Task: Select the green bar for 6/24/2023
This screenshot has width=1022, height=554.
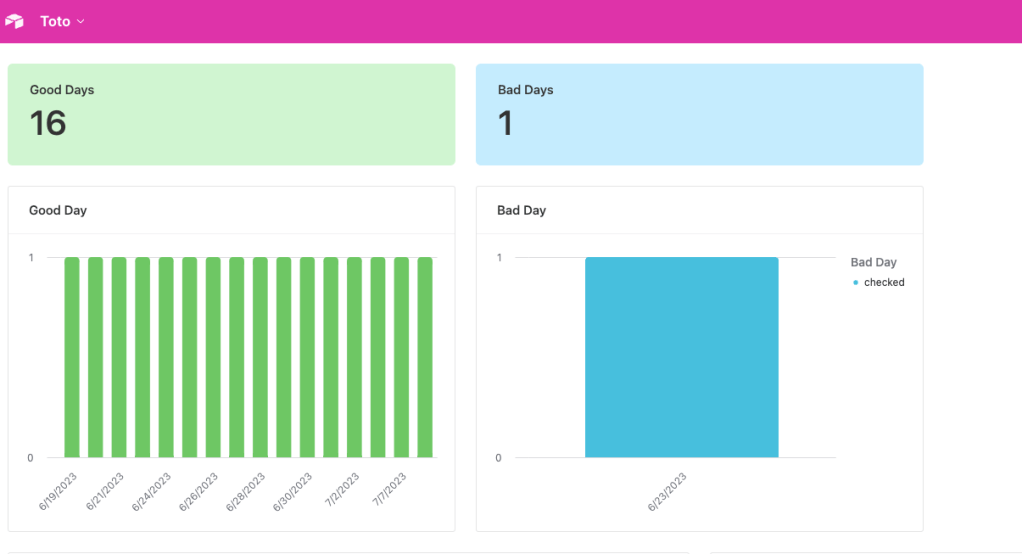Action: [x=166, y=357]
